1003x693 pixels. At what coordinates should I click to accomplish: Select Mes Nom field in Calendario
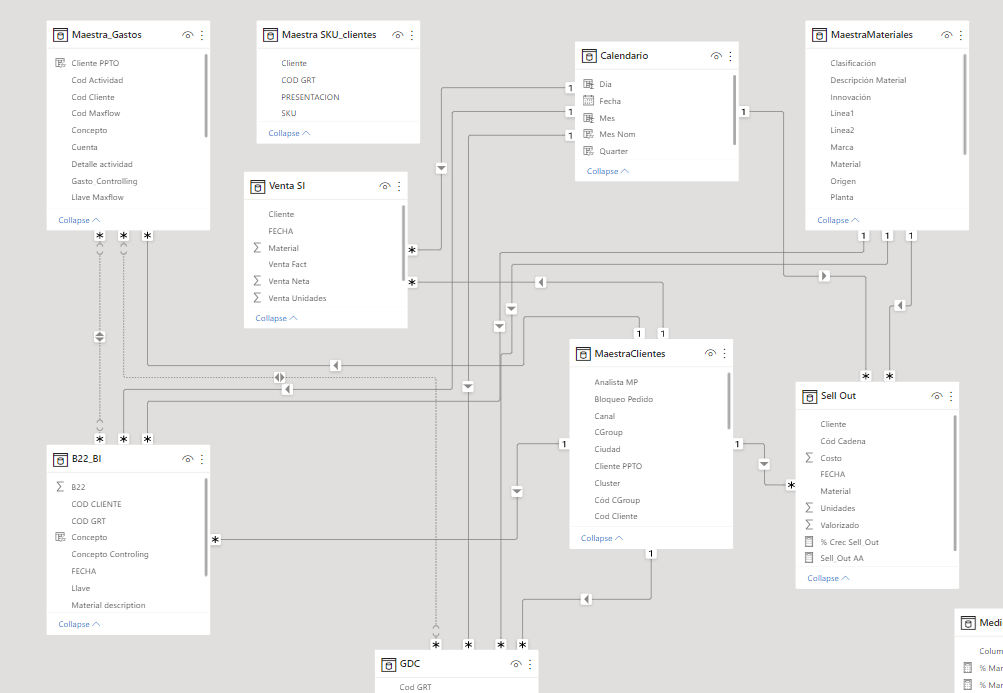(617, 134)
